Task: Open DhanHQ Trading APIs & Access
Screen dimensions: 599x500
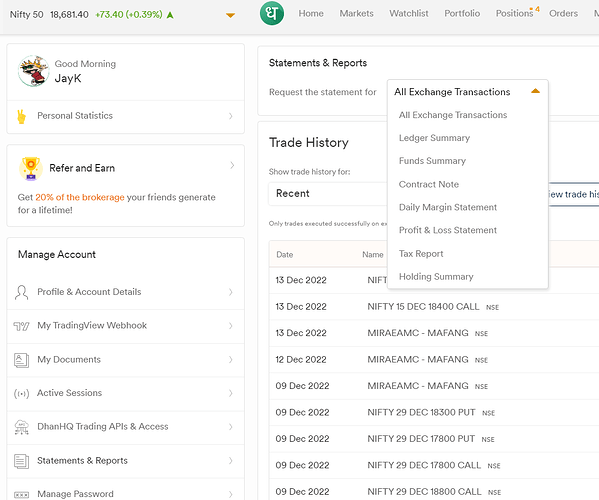Action: tap(102, 426)
